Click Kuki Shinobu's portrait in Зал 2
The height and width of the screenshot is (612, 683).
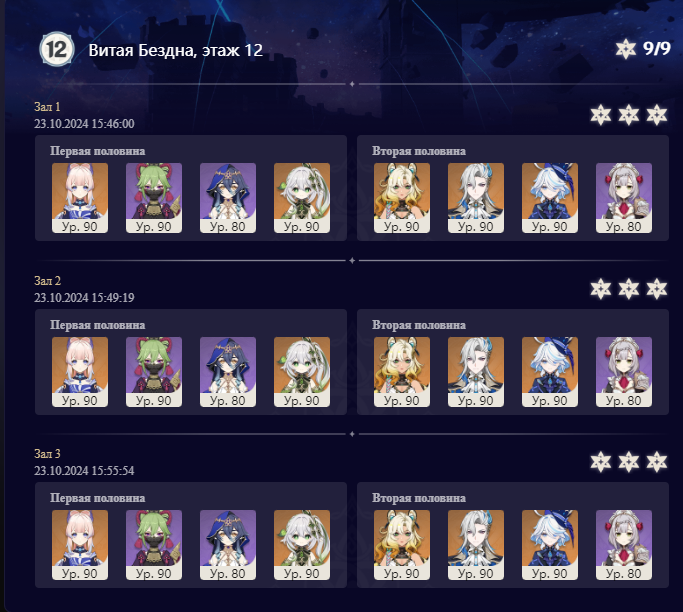154,372
